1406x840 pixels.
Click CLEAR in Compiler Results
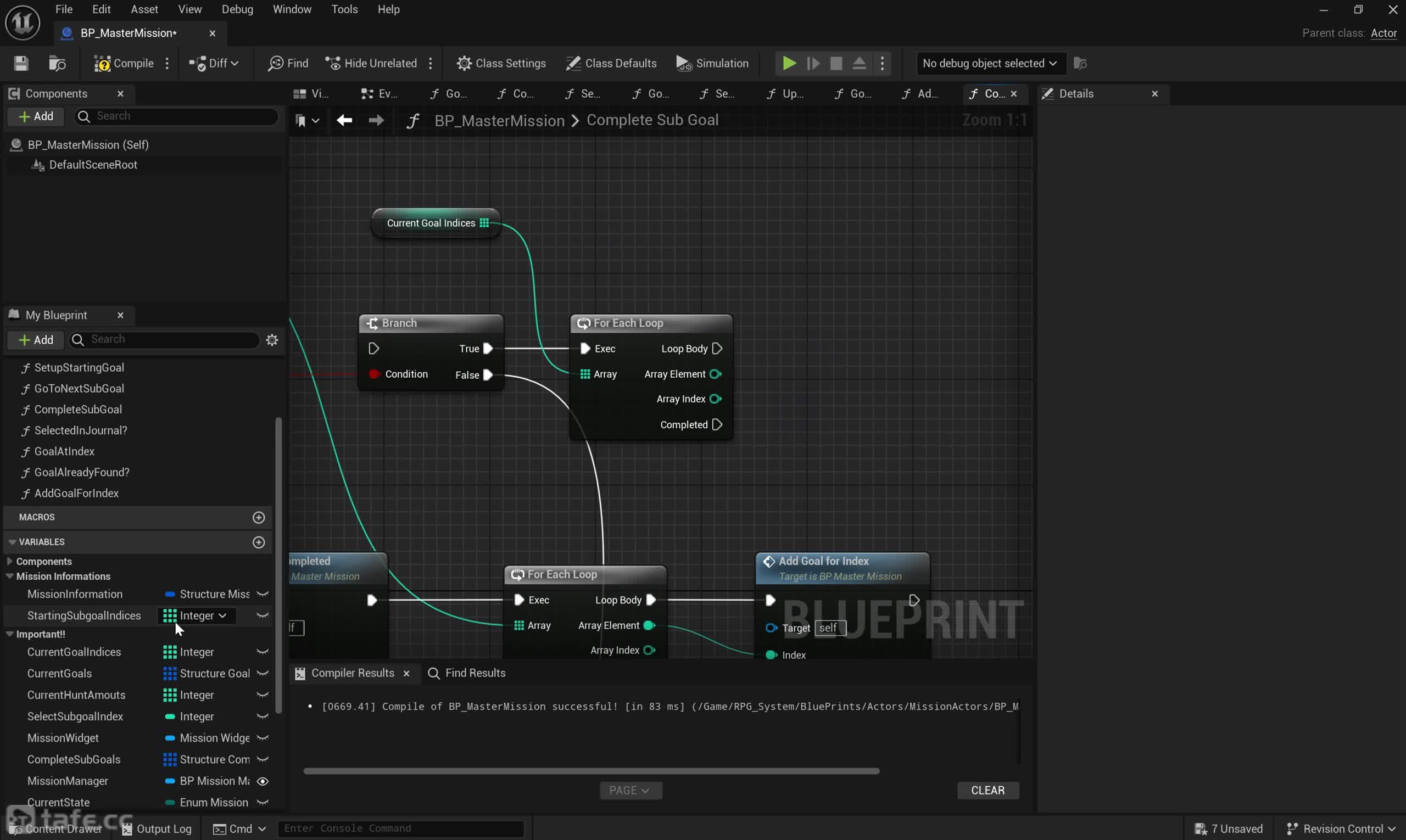tap(988, 791)
